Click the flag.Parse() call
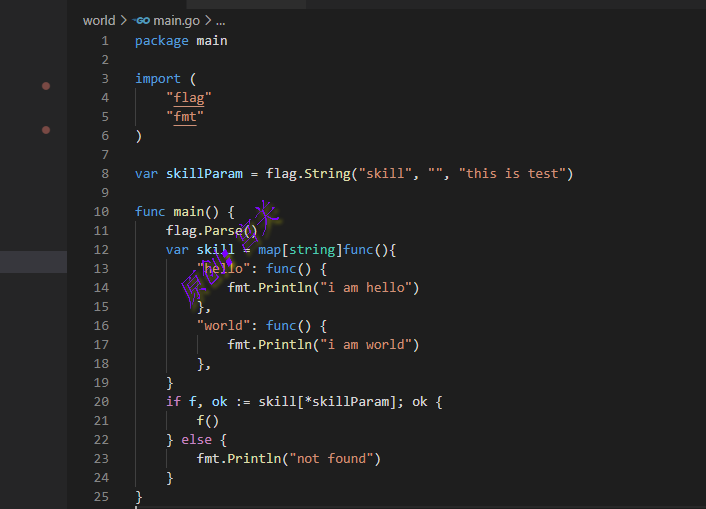The width and height of the screenshot is (706, 509). 211,231
